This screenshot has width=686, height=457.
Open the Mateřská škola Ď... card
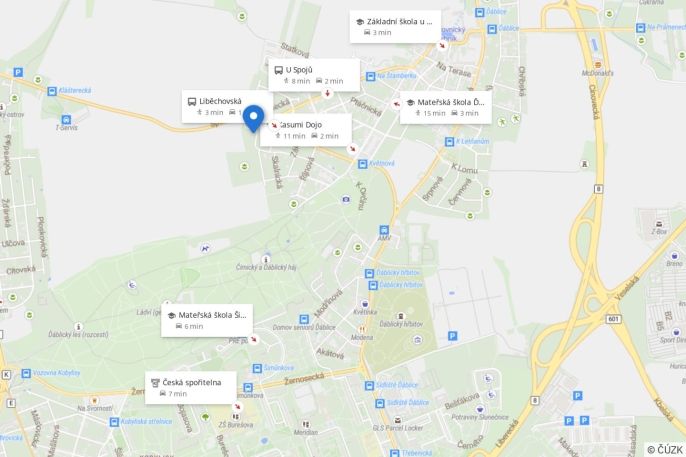[446, 108]
